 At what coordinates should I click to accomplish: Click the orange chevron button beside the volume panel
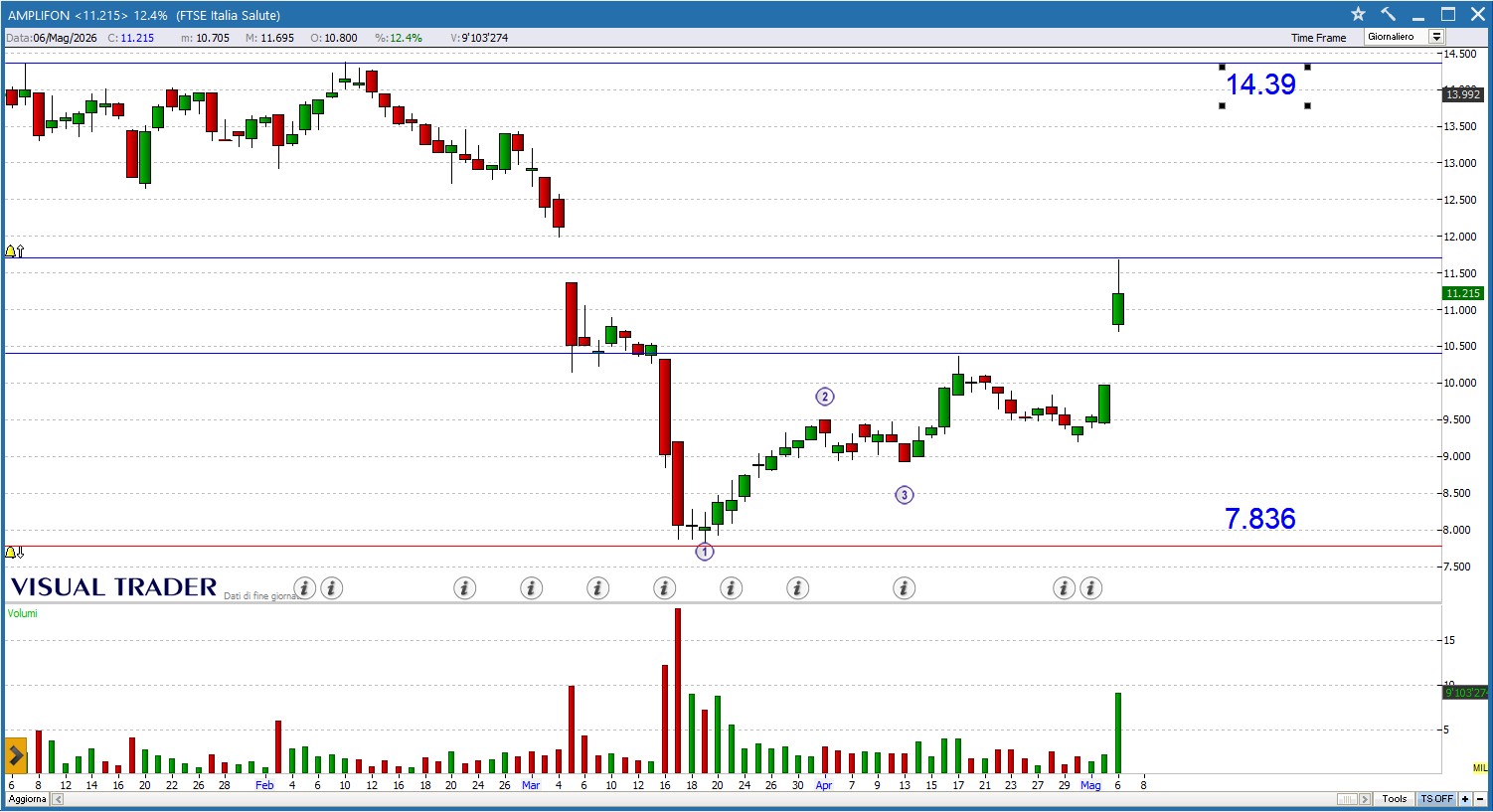(16, 755)
